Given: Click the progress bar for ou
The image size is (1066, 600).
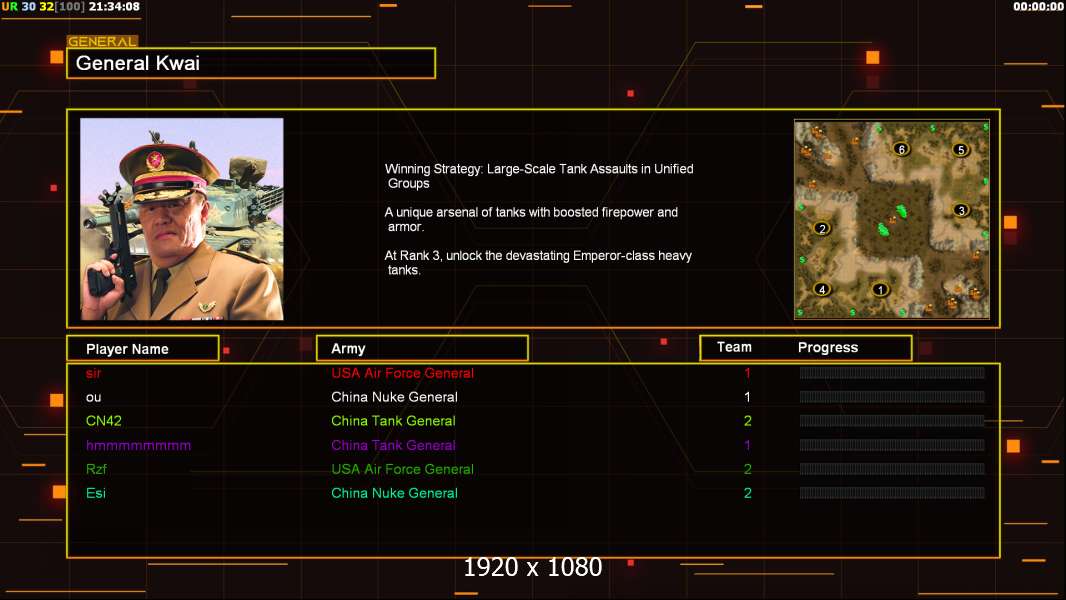Looking at the screenshot, I should (x=892, y=397).
